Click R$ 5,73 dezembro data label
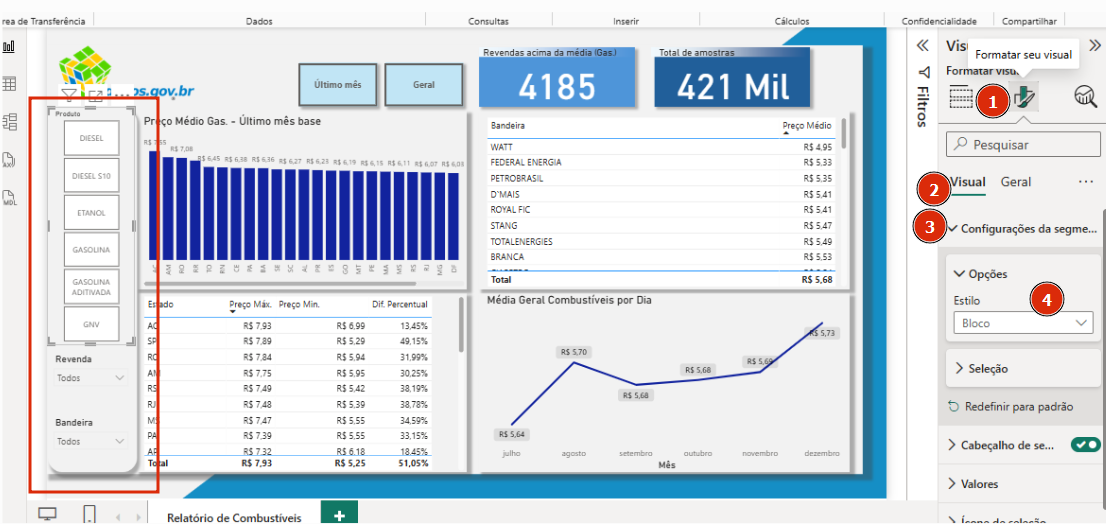Image resolution: width=1106 pixels, height=524 pixels. pyautogui.click(x=820, y=333)
